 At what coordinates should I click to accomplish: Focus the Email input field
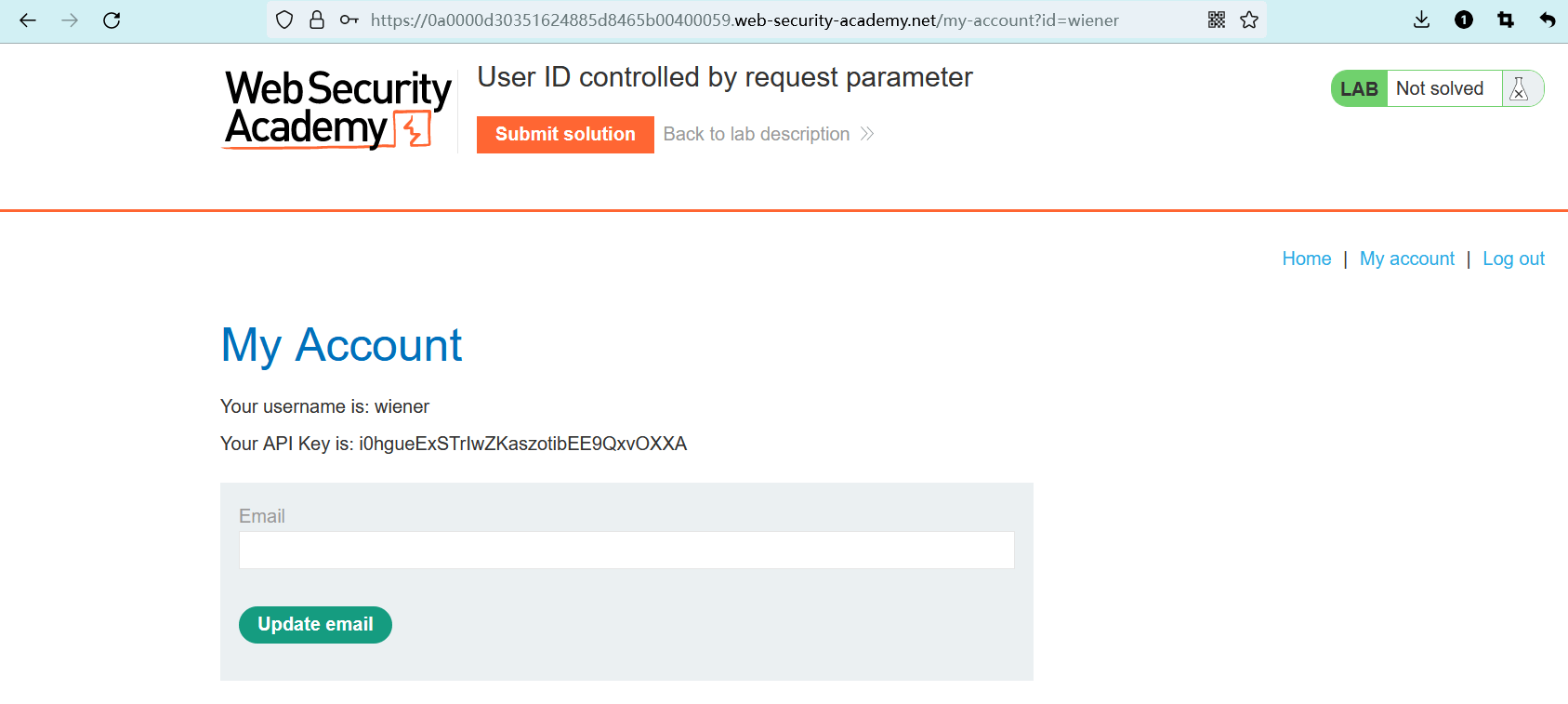(626, 551)
